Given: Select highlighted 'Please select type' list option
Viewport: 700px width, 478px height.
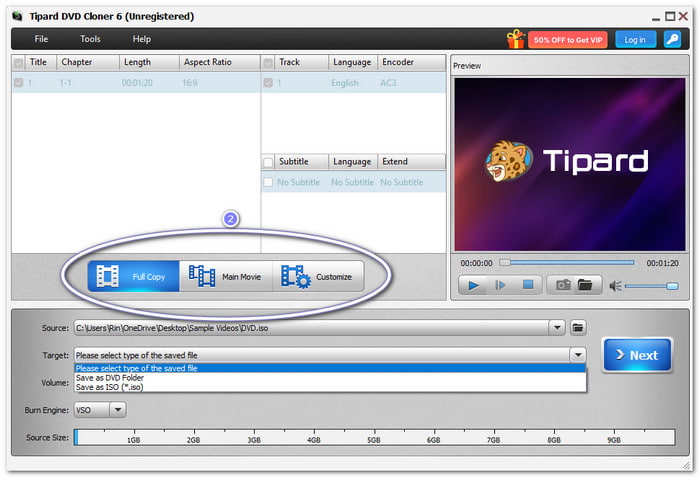Looking at the screenshot, I should click(330, 368).
